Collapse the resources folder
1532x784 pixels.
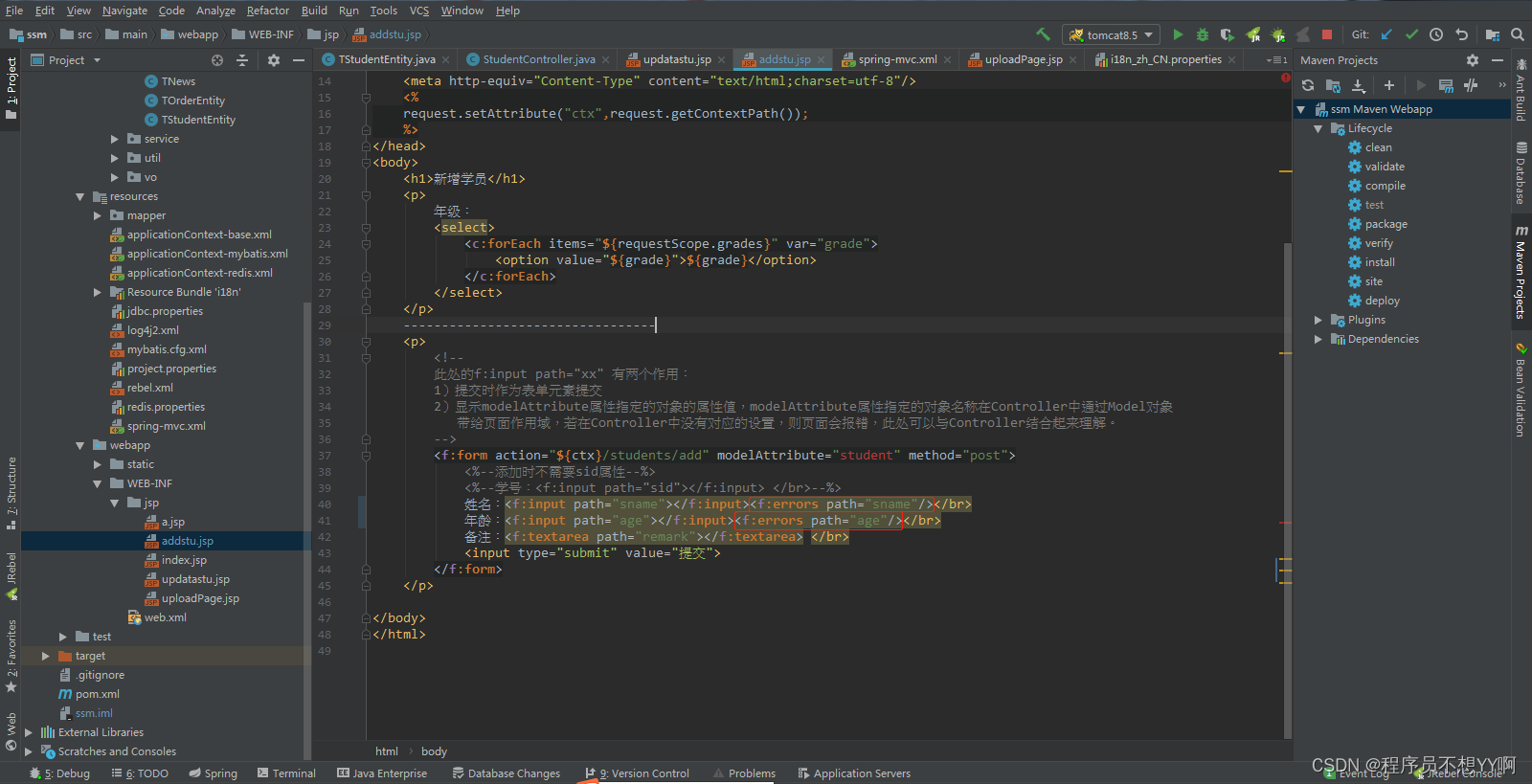80,196
